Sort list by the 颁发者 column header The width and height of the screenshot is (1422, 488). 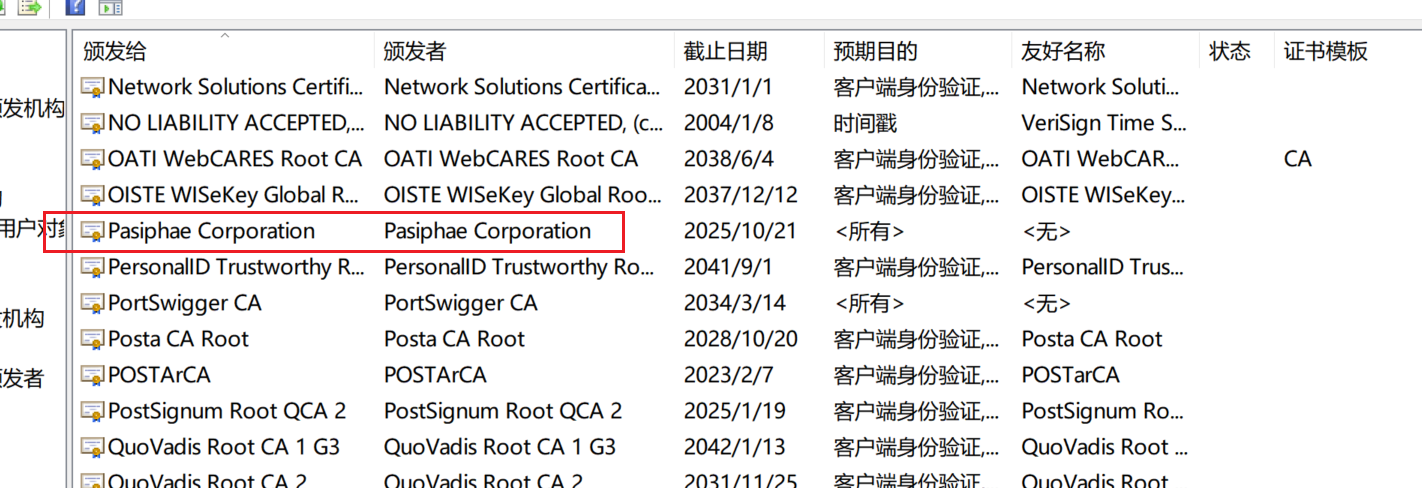coord(415,52)
